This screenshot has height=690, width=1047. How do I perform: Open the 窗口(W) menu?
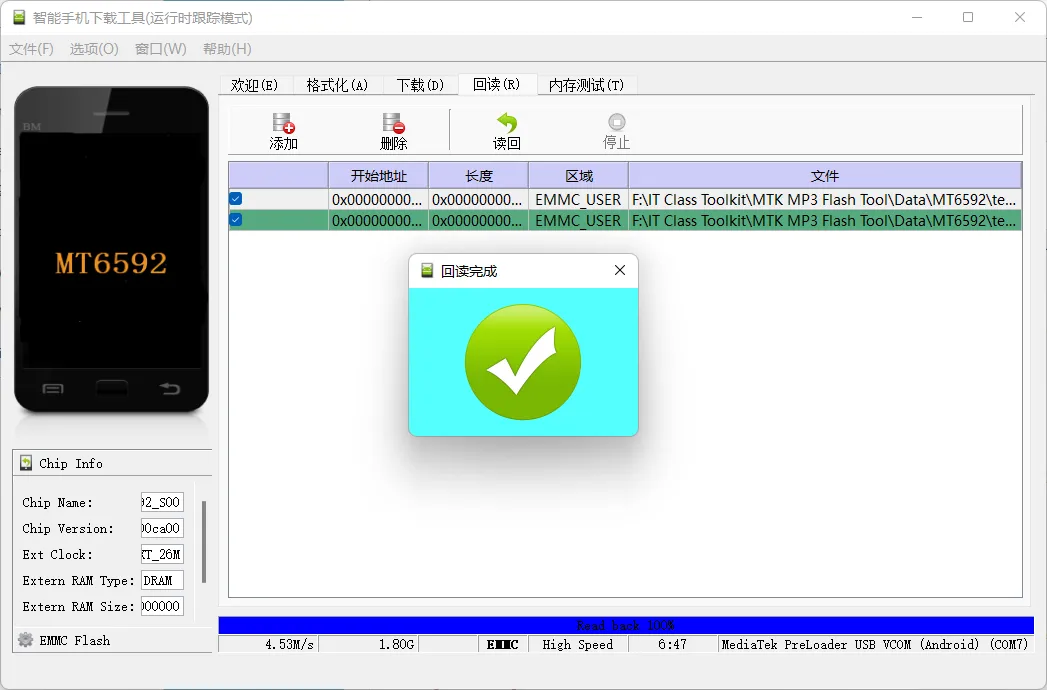click(x=160, y=49)
